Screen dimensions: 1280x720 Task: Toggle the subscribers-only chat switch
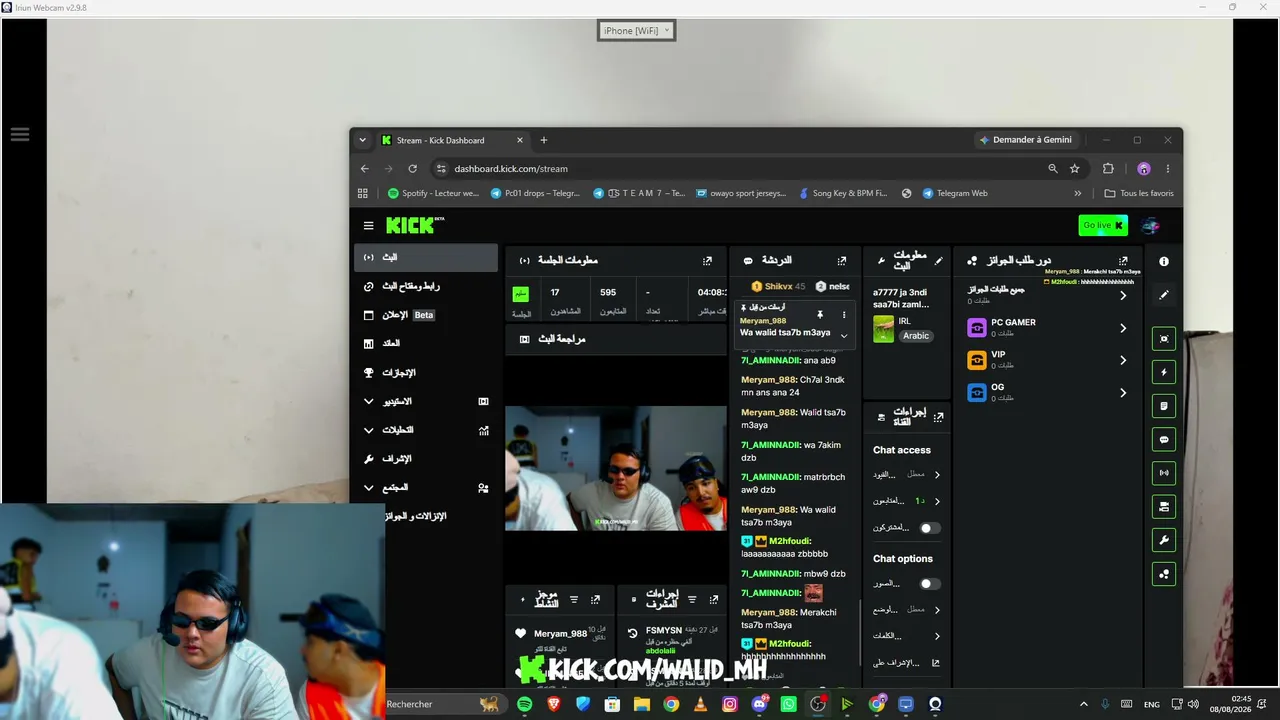[x=930, y=528]
